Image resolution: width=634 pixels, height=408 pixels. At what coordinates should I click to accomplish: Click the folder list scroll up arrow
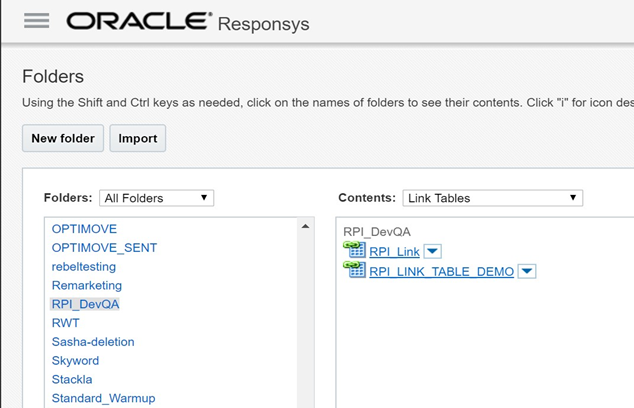(x=305, y=227)
